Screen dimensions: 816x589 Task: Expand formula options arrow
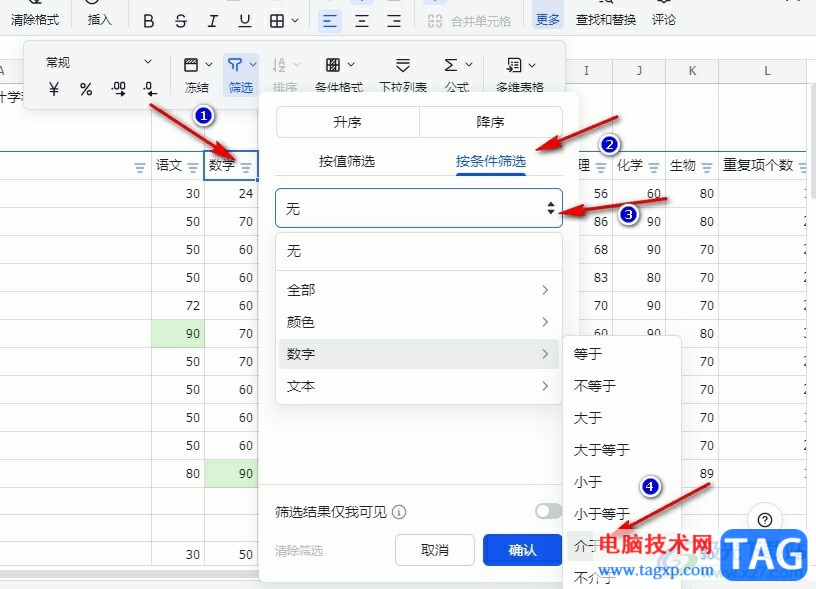[469, 65]
